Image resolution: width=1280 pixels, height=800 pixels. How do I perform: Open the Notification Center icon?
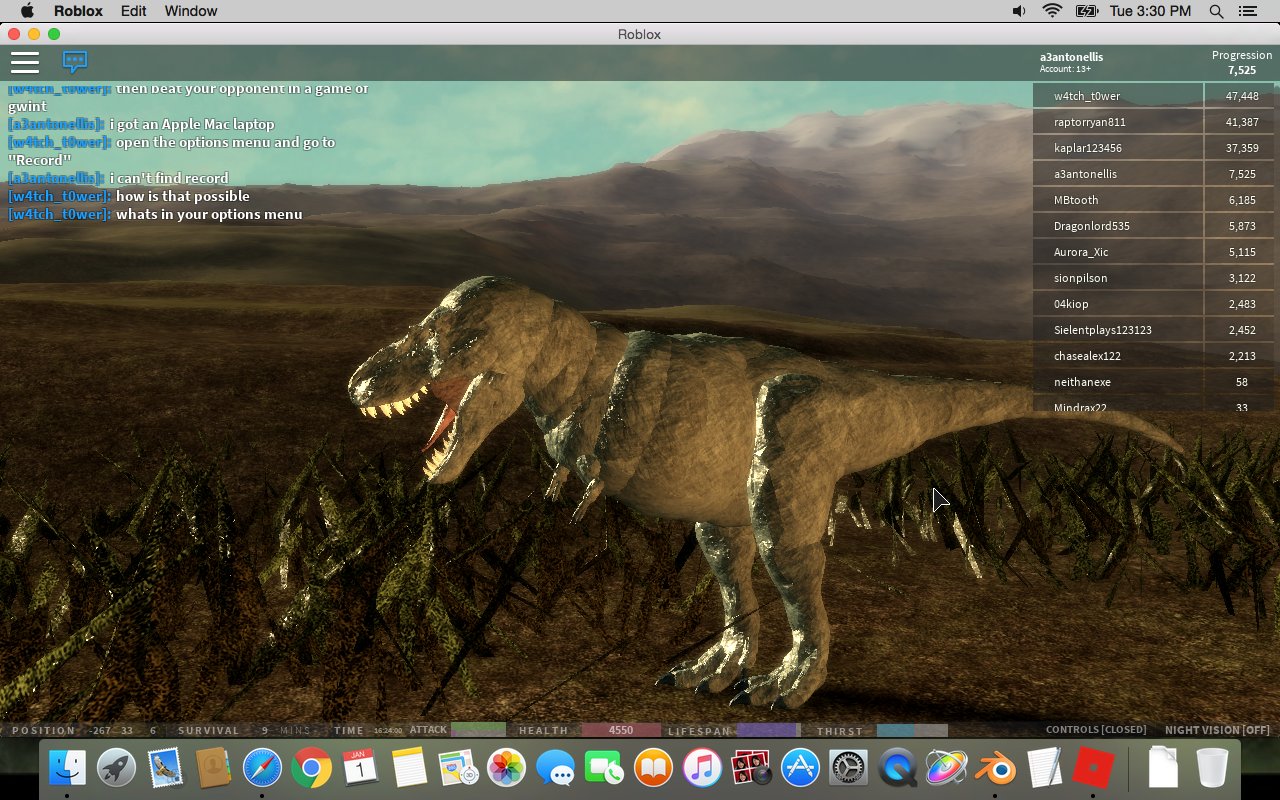[x=1247, y=11]
